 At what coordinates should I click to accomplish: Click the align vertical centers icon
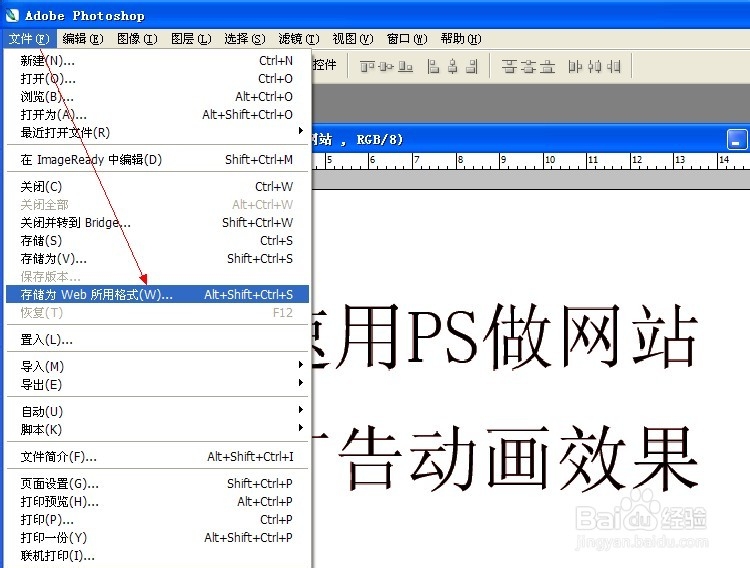[x=386, y=66]
